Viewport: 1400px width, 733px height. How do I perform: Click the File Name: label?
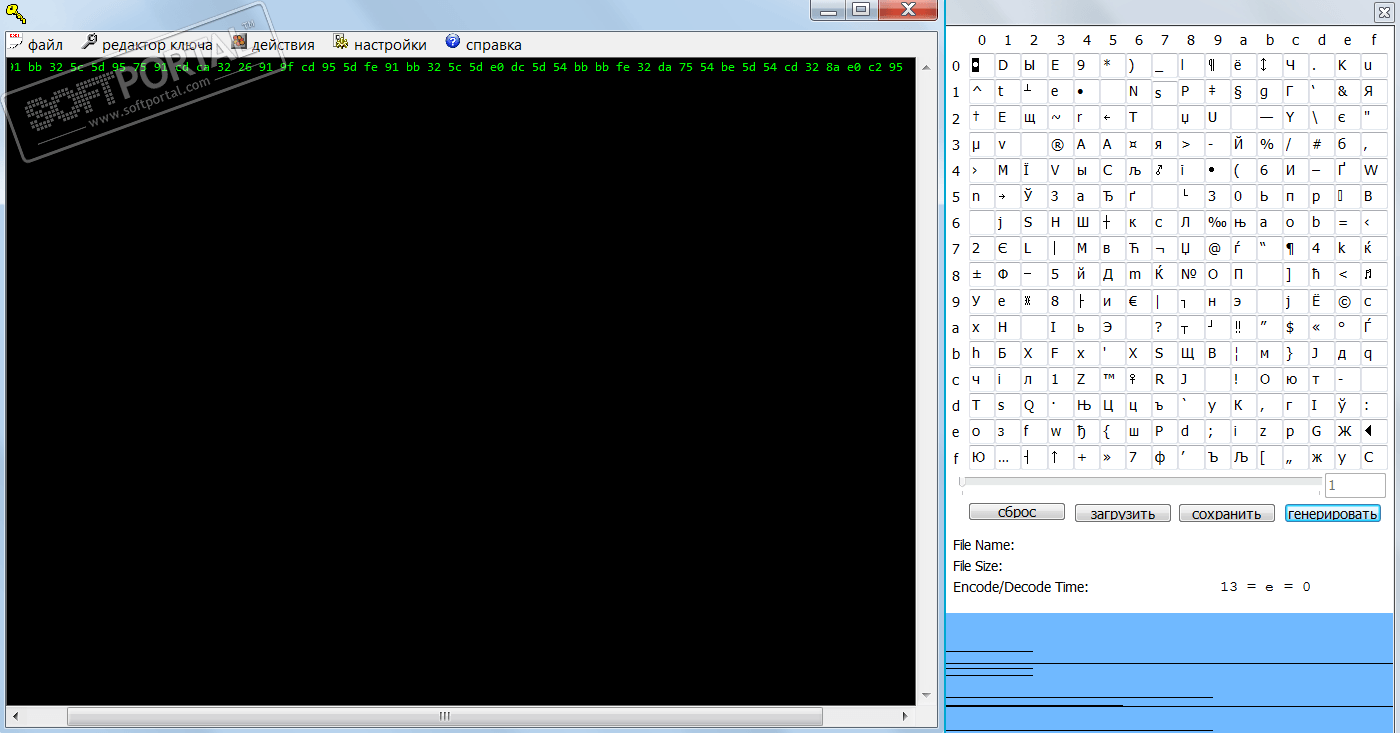click(984, 545)
